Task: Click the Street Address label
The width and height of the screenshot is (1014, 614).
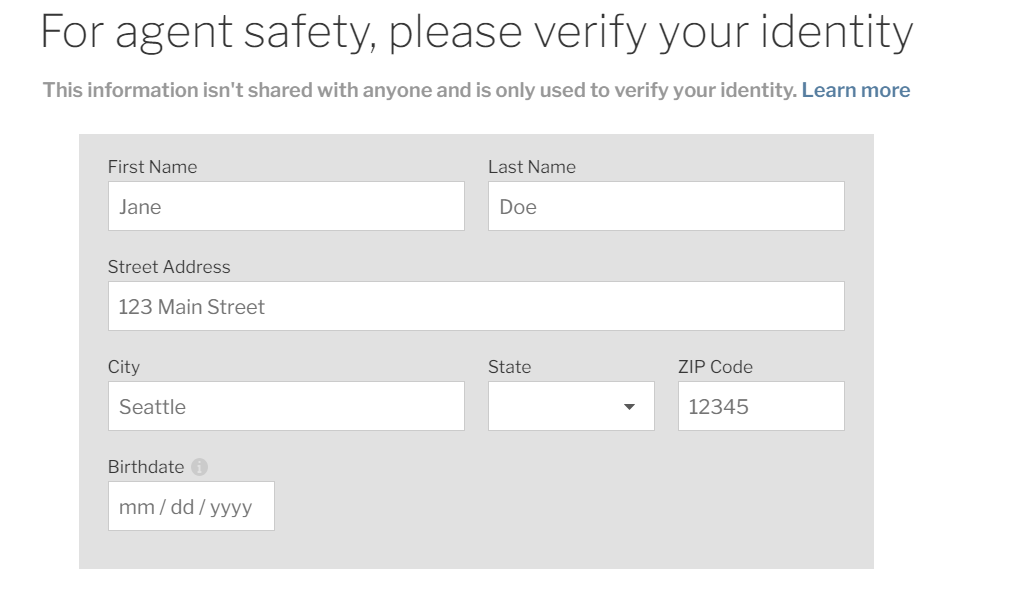Action: (x=169, y=267)
